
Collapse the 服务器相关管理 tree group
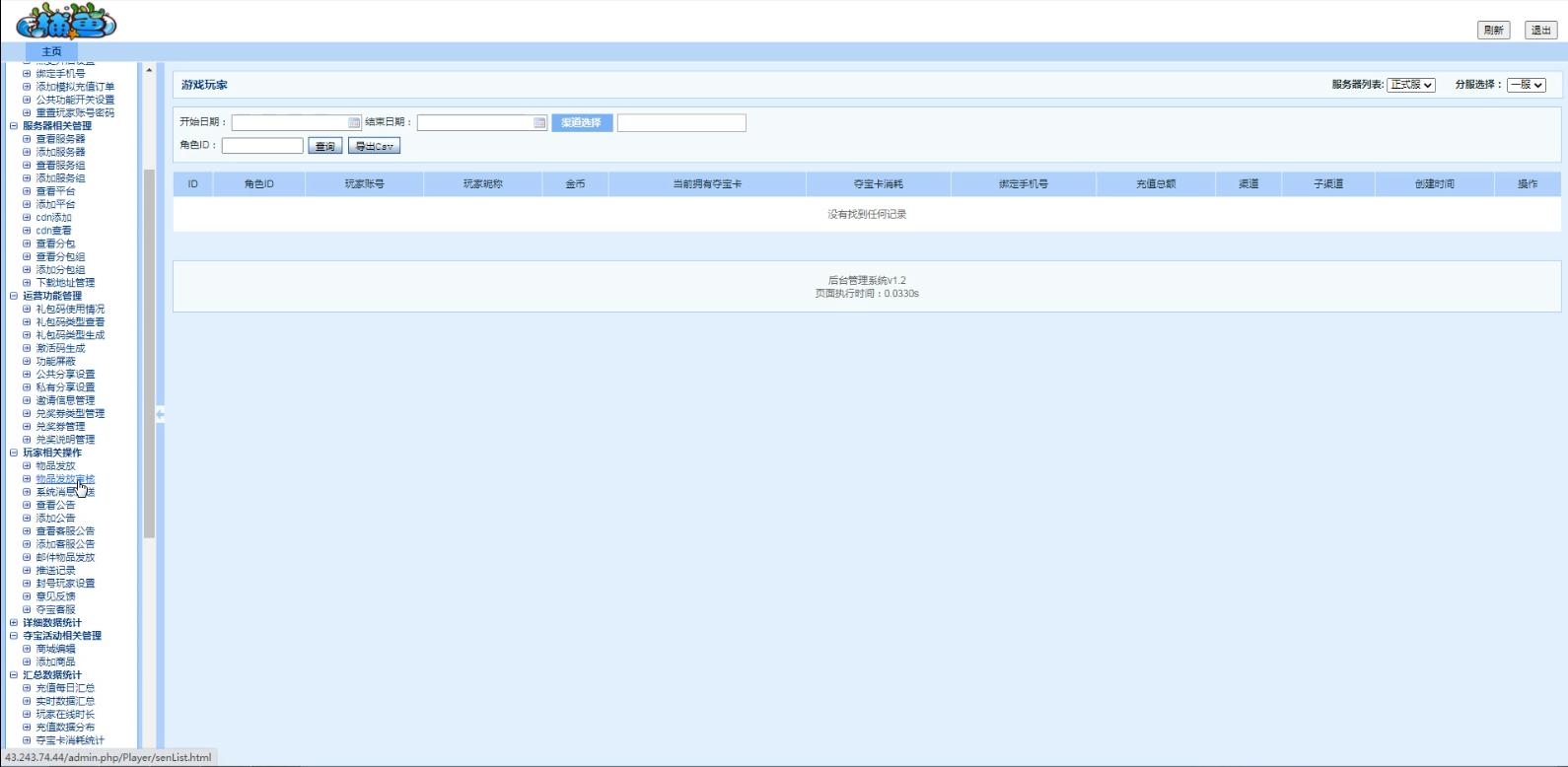pos(14,126)
